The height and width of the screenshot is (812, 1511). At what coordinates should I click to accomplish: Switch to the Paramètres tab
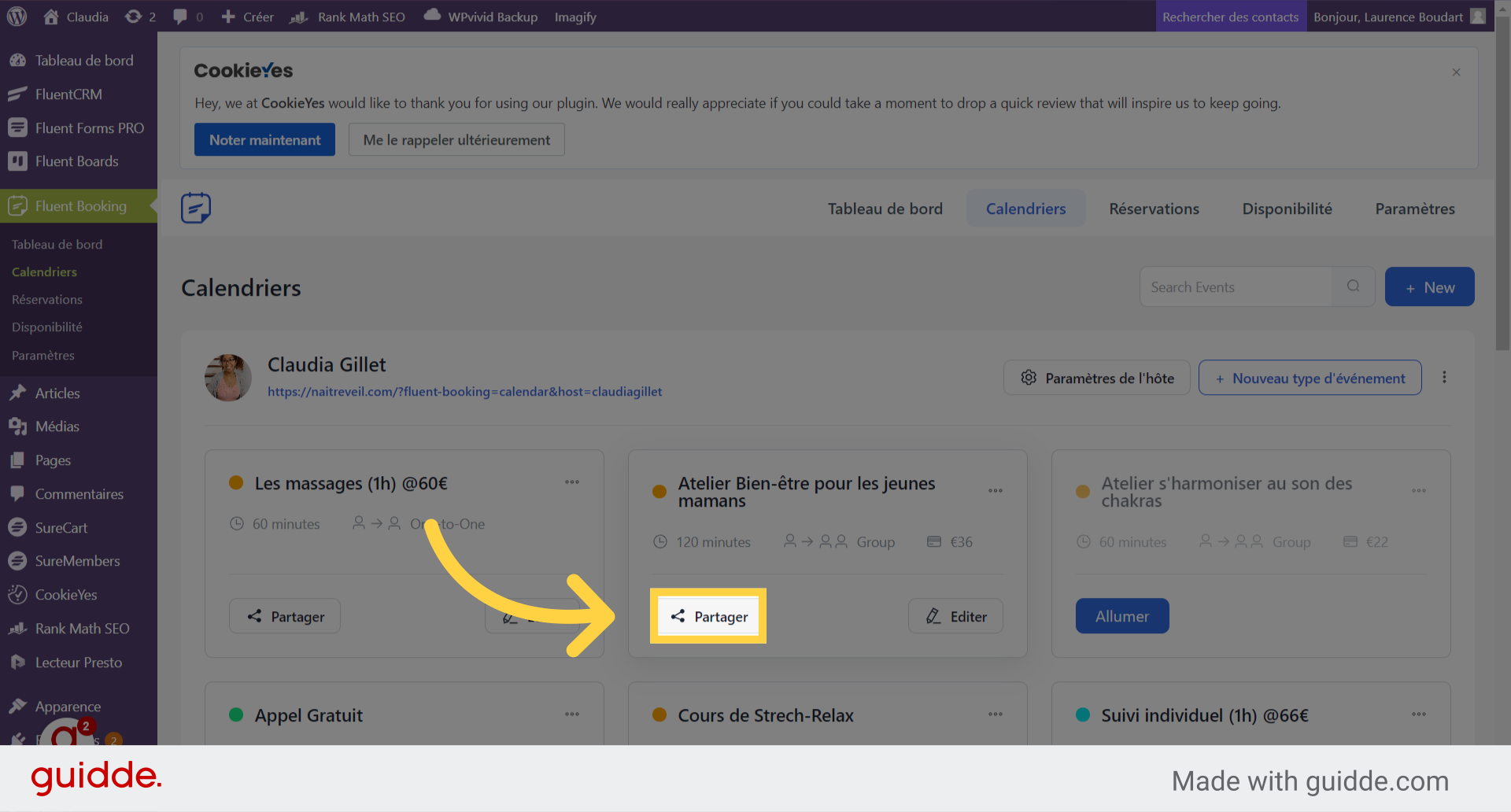pos(1414,209)
